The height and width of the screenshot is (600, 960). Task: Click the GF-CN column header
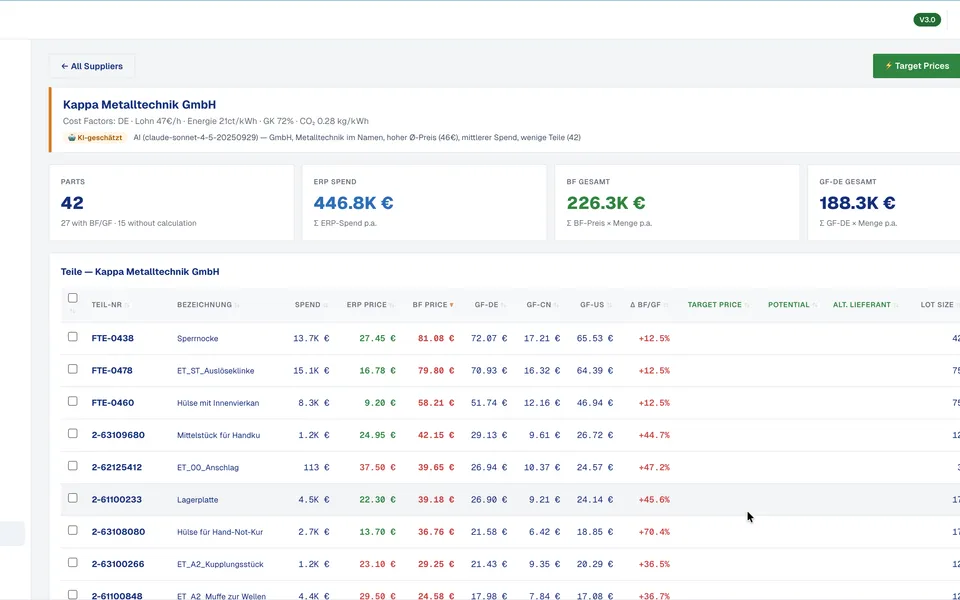(539, 305)
